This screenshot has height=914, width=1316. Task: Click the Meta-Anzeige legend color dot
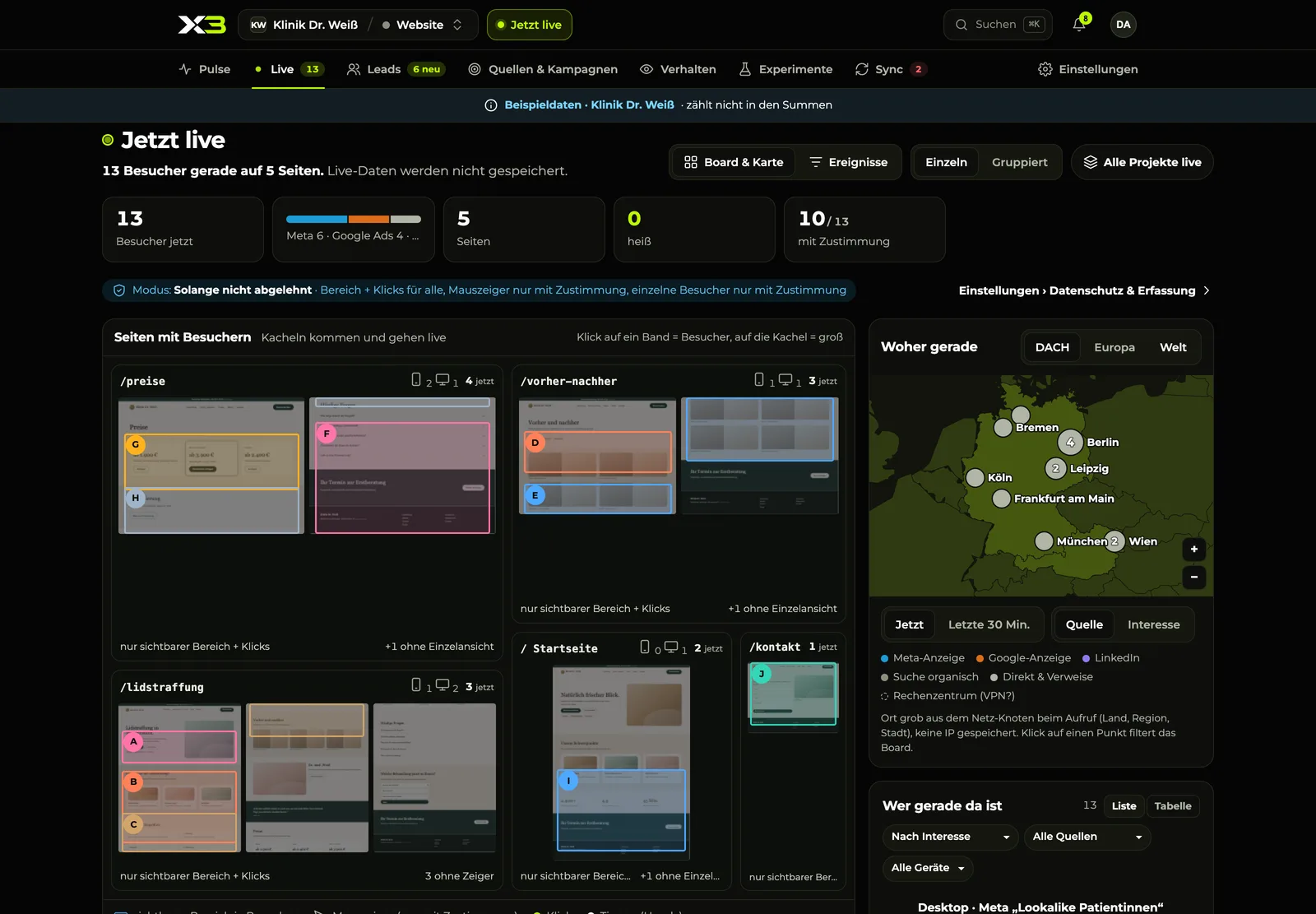pyautogui.click(x=885, y=658)
